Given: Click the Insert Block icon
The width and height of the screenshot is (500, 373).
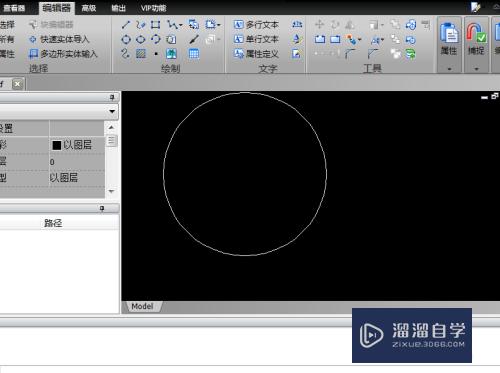Looking at the screenshot, I should (x=194, y=24).
